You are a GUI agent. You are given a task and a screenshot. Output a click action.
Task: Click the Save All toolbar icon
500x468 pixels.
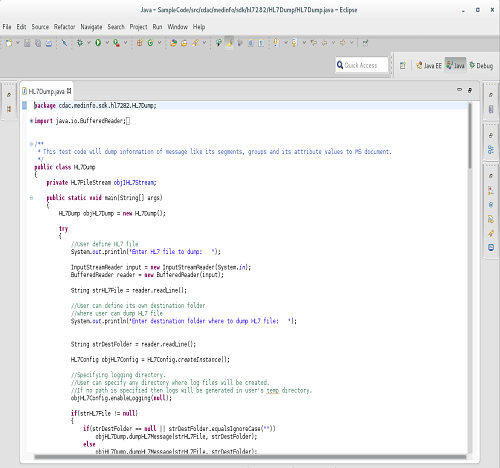click(38, 43)
